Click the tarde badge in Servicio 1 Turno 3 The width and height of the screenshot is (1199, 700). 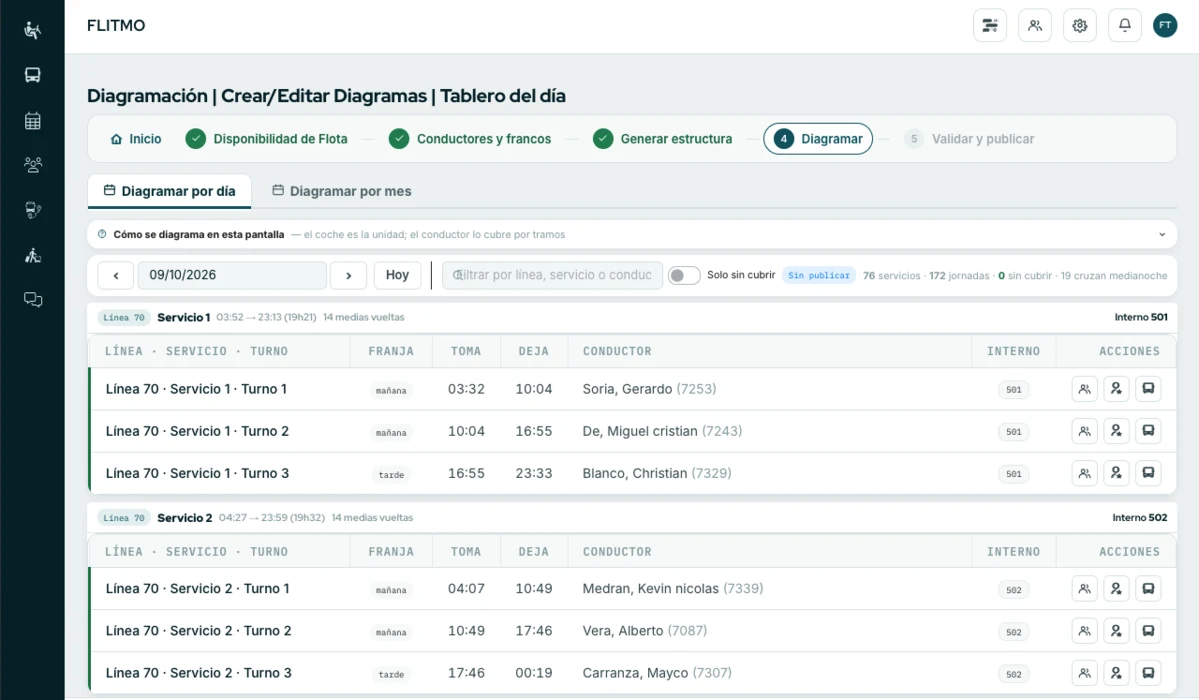click(x=392, y=474)
